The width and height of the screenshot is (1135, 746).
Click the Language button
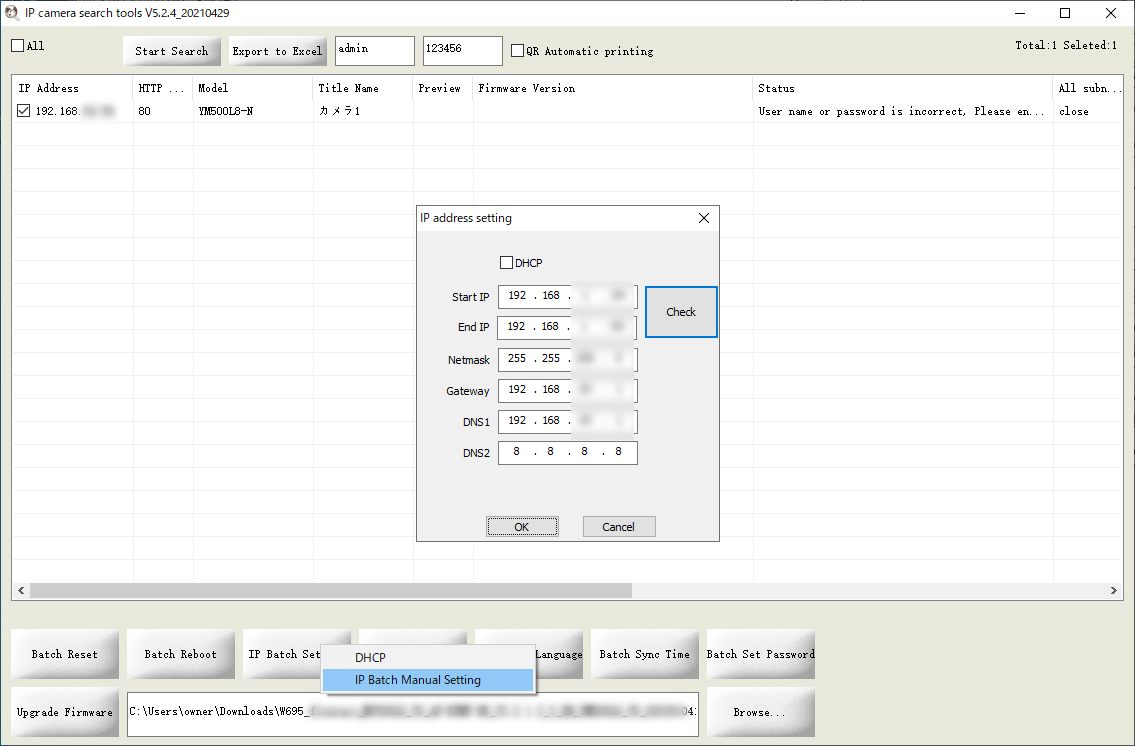click(559, 654)
